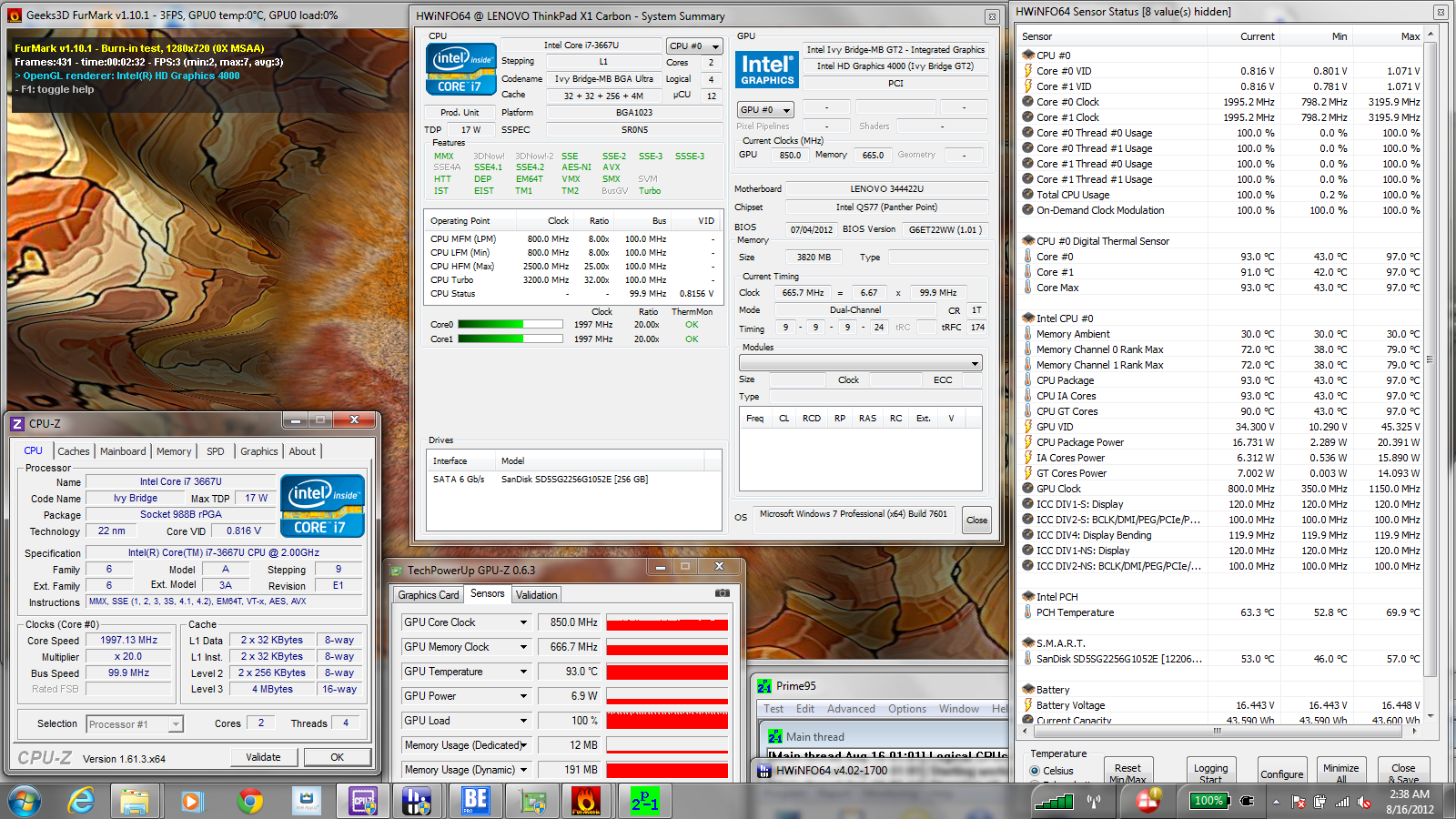Click the GPU Core Clock red graph

(667, 622)
